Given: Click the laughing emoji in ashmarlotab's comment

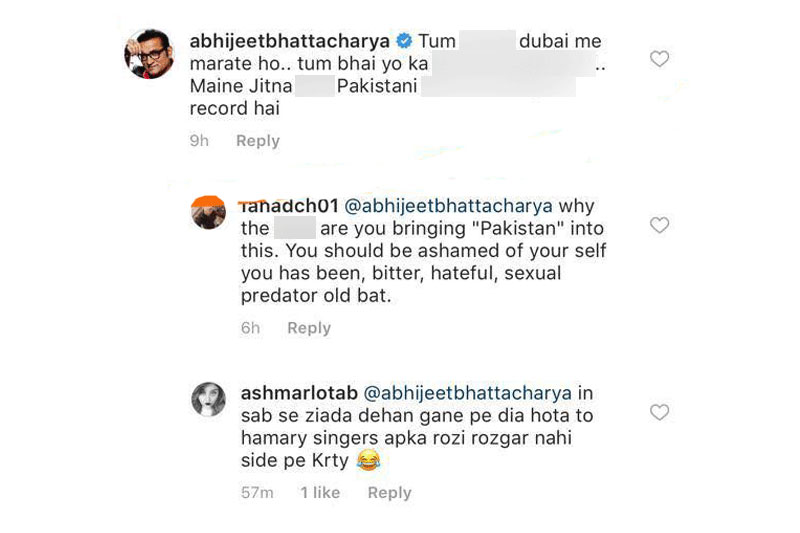Looking at the screenshot, I should 371,460.
